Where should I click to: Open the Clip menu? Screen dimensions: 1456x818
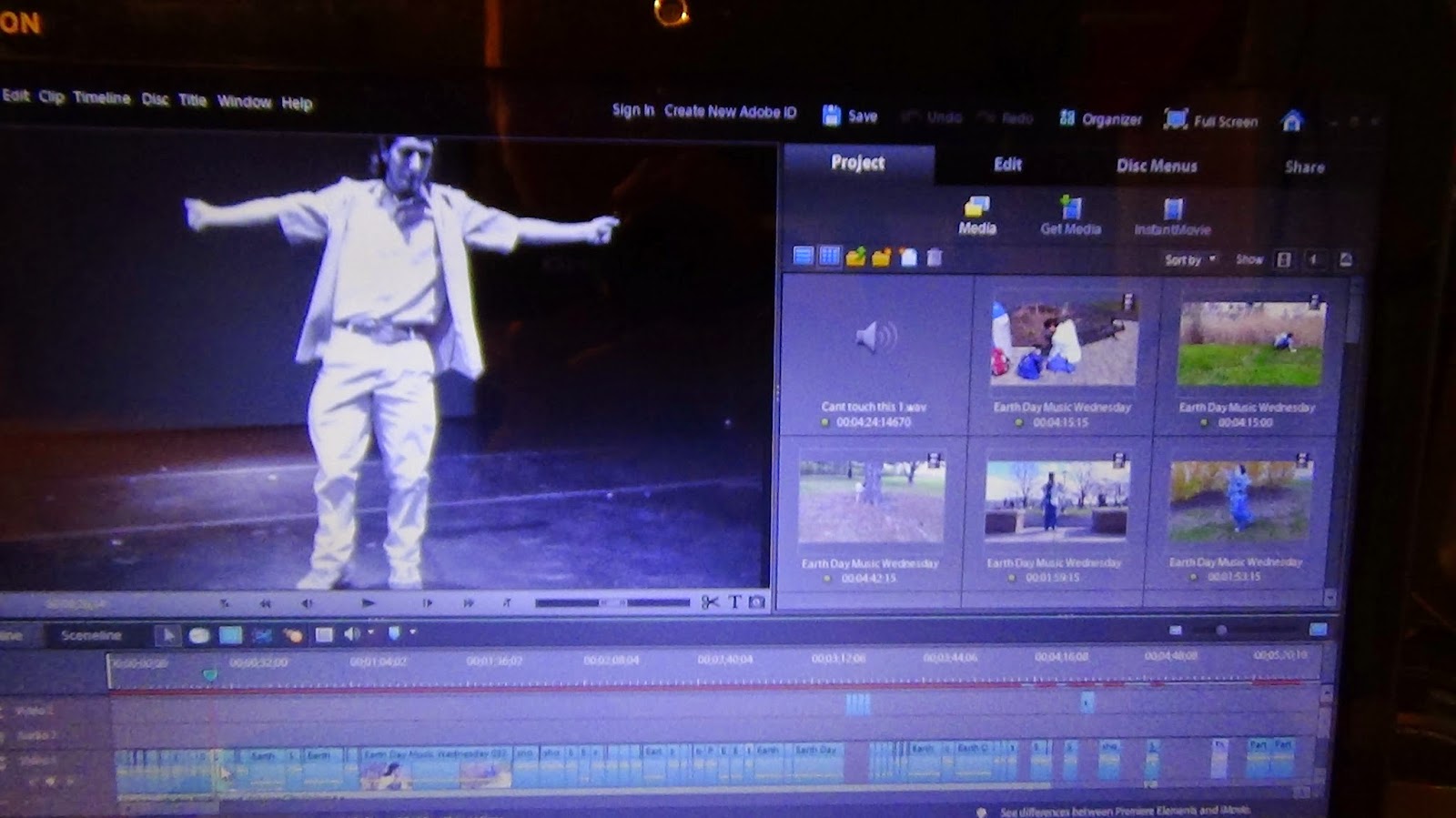(x=51, y=96)
